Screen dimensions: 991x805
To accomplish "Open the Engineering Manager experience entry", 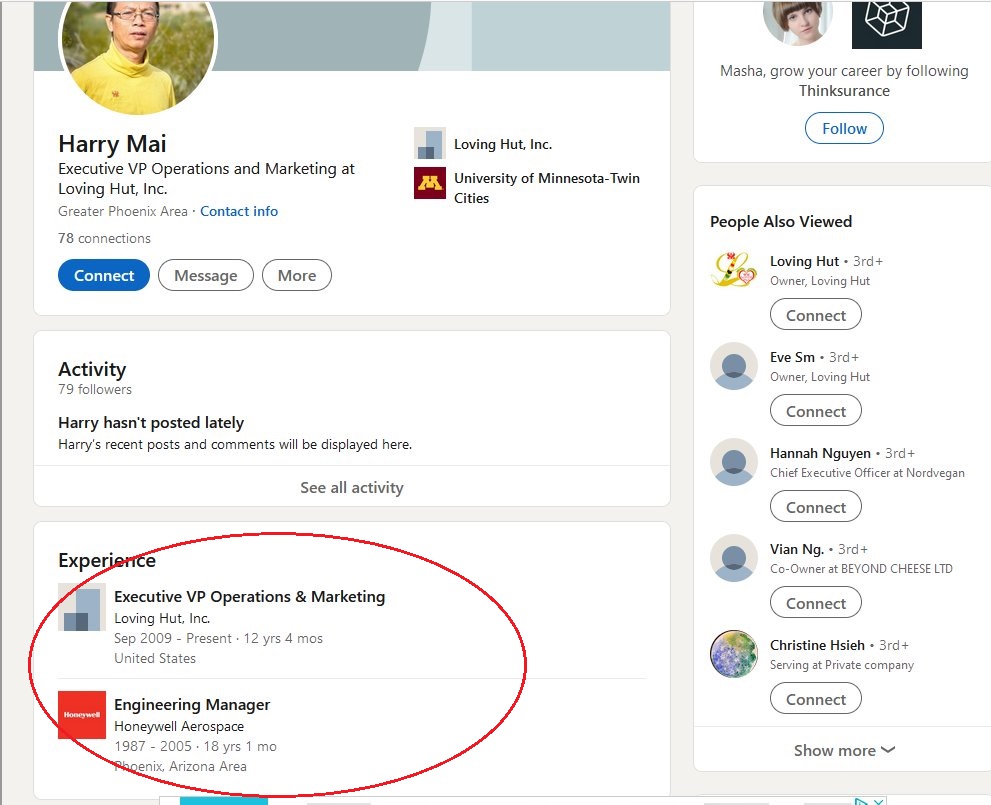I will click(x=192, y=705).
